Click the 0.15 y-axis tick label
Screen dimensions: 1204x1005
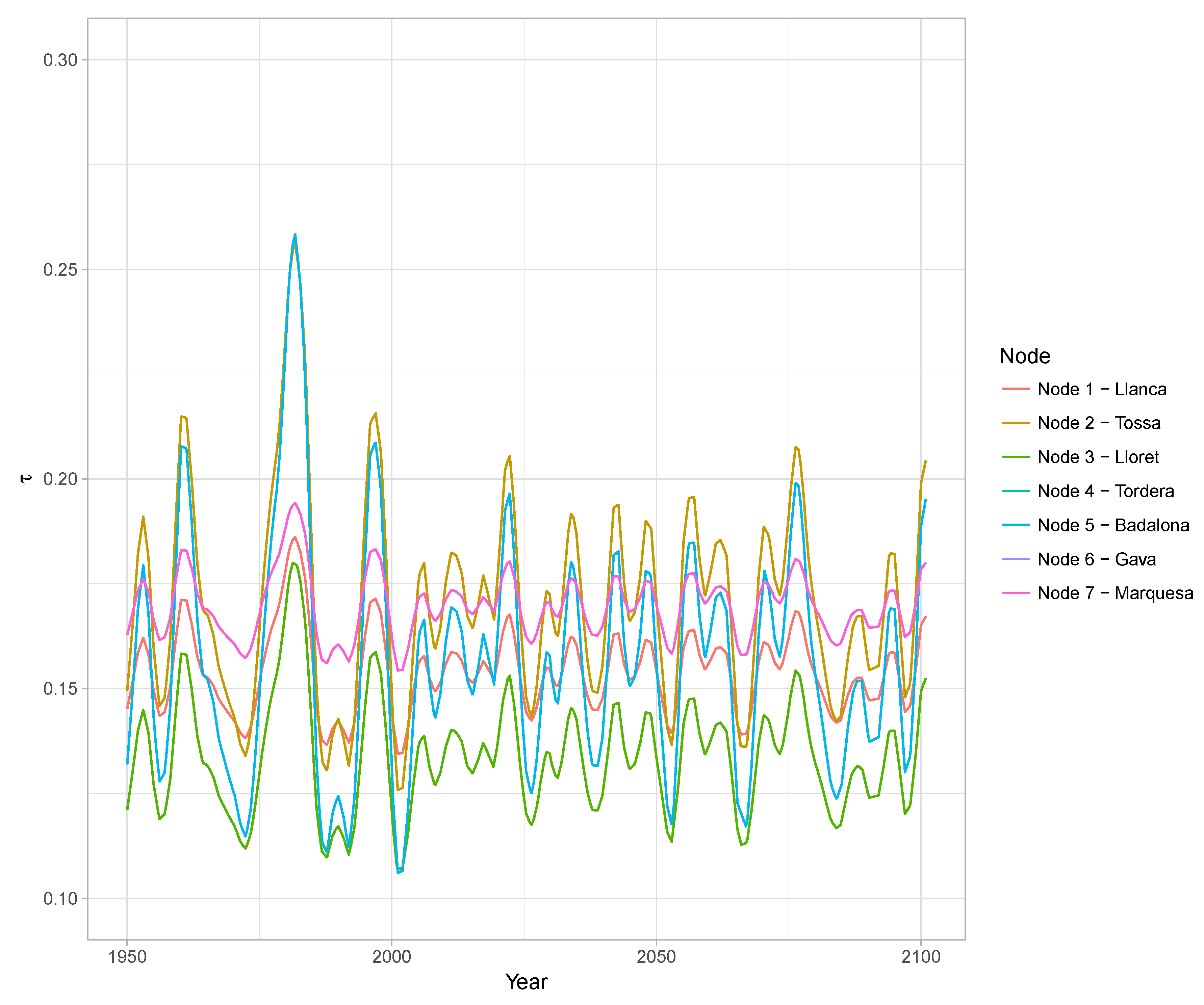[60, 688]
